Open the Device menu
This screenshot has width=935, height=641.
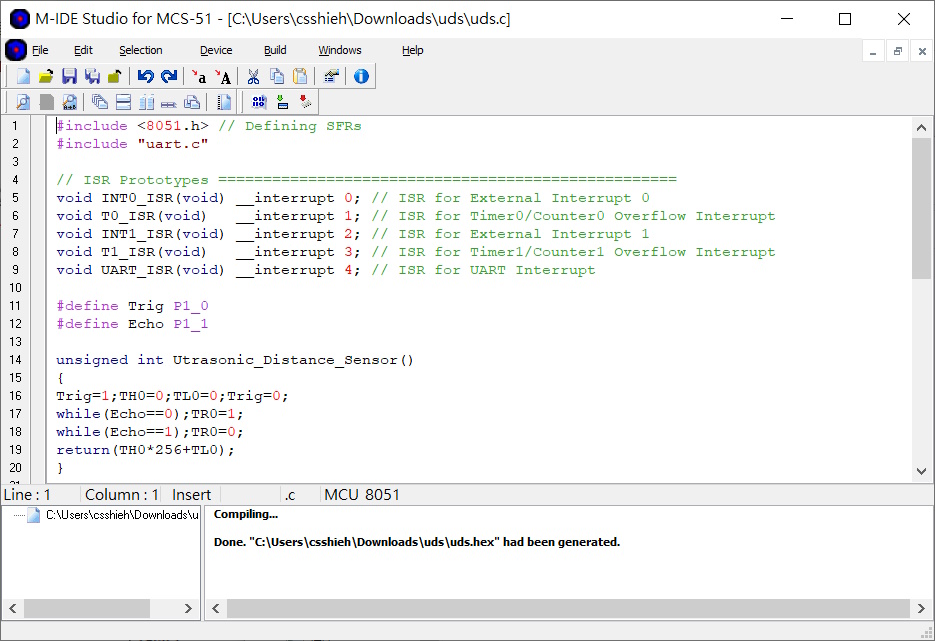(216, 49)
